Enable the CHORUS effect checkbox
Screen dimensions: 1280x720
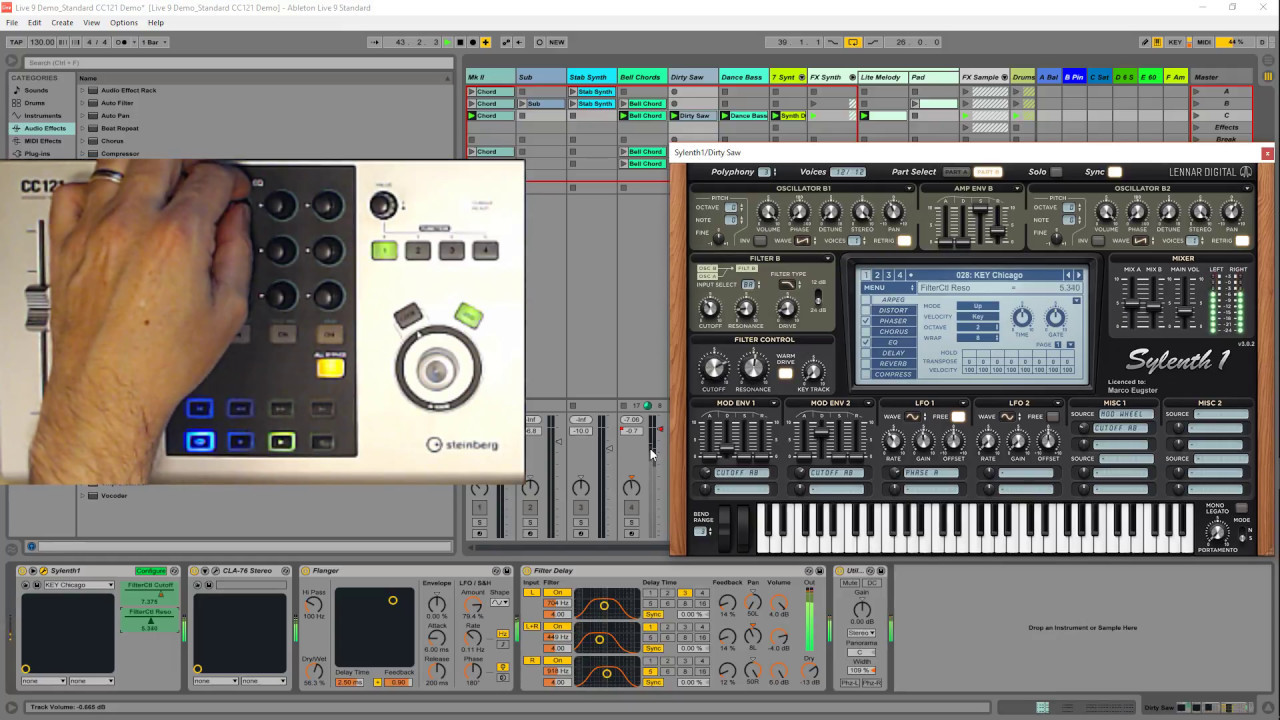point(866,332)
